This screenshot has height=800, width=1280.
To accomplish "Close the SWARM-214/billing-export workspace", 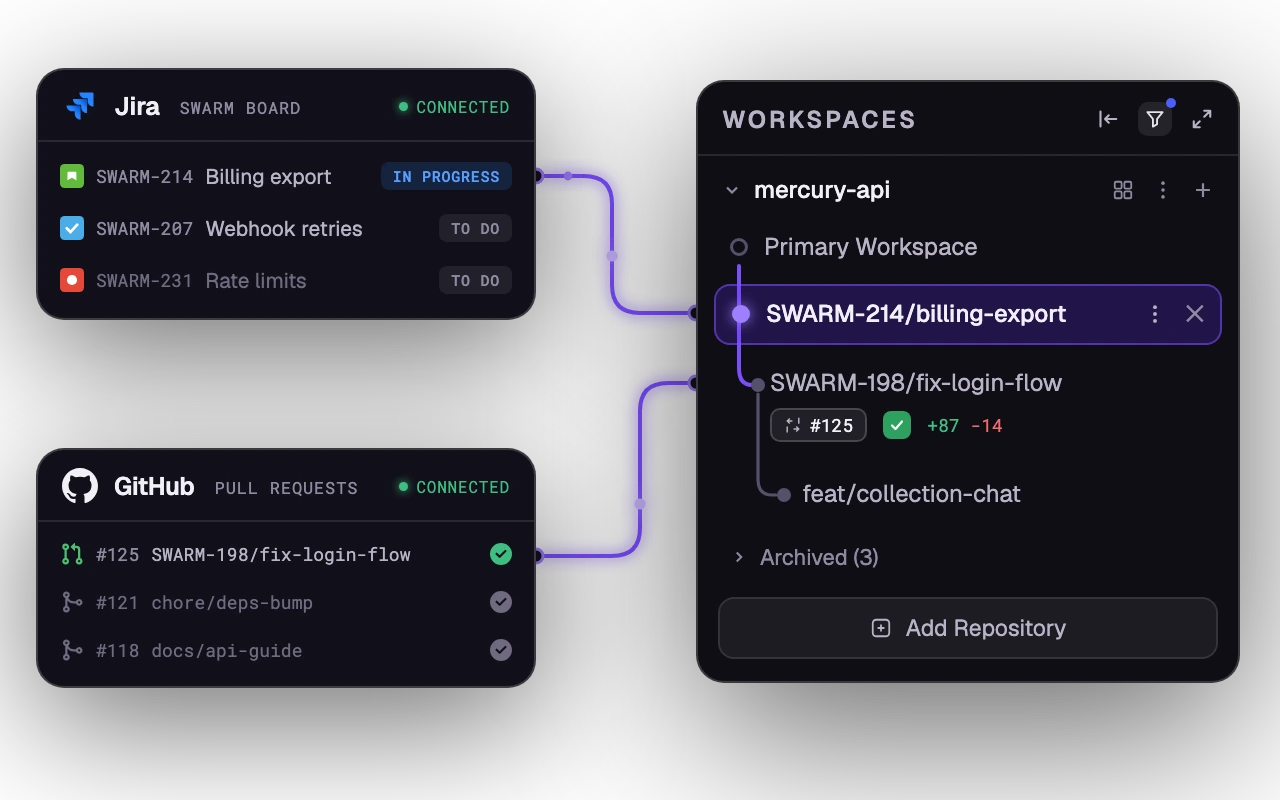I will point(1195,314).
